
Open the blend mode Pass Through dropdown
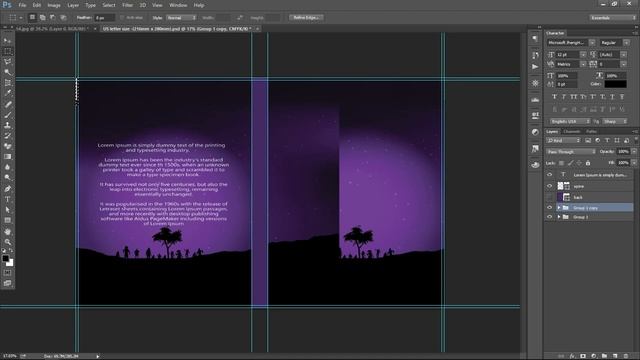(571, 151)
